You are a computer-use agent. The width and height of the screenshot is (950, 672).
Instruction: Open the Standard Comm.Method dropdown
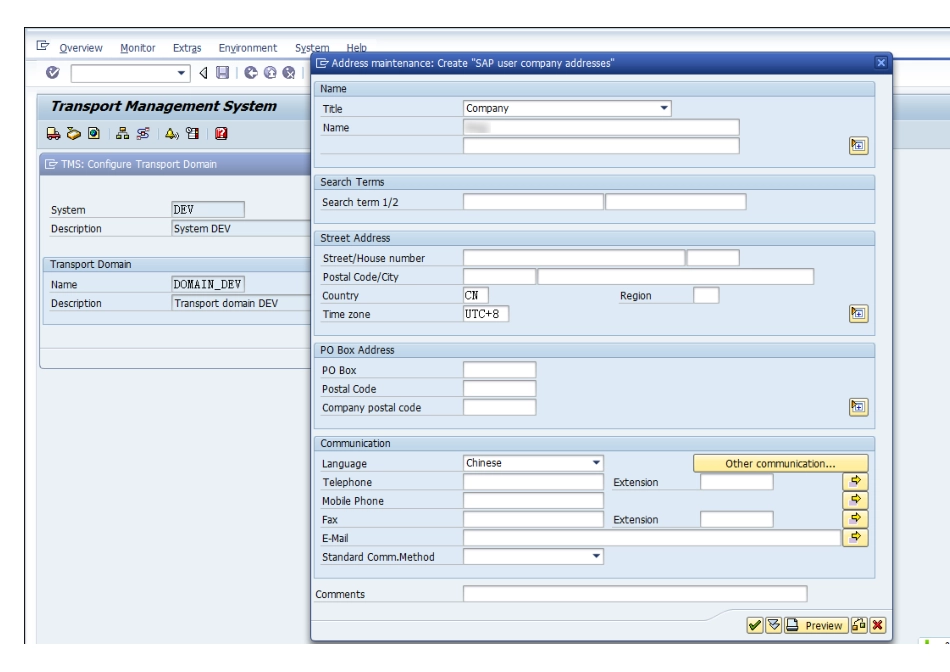click(596, 556)
